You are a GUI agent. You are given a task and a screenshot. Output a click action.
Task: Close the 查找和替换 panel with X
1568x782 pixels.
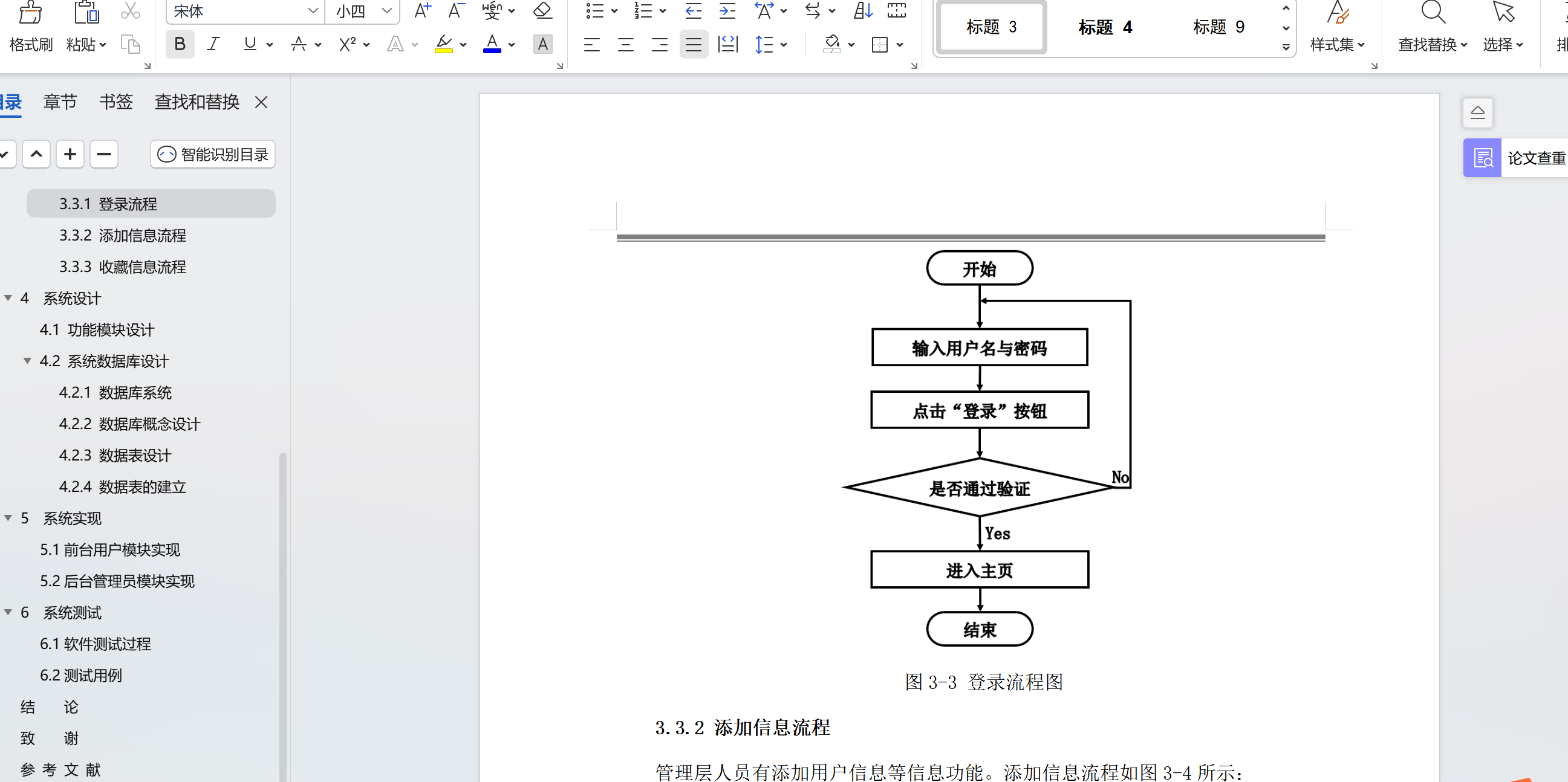coord(261,102)
